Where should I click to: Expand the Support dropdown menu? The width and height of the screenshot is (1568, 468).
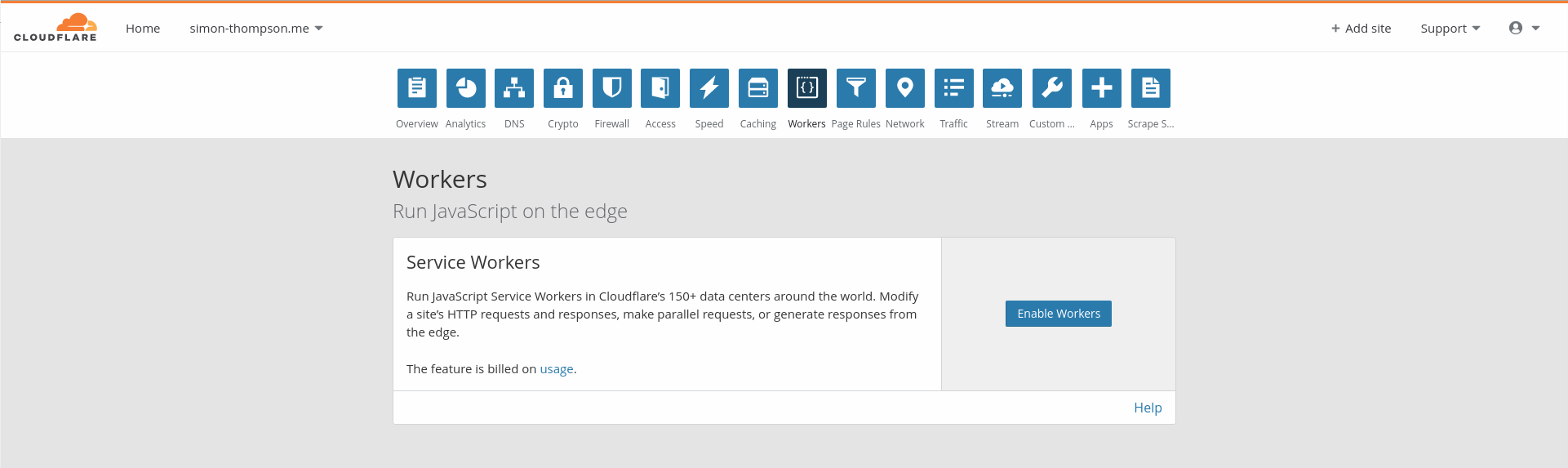pos(1450,29)
